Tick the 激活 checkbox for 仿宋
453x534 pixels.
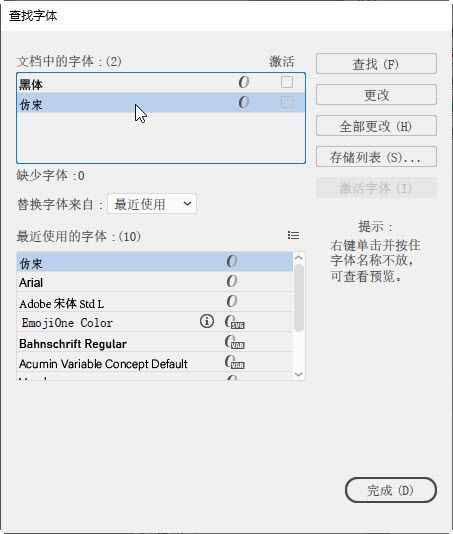click(287, 102)
